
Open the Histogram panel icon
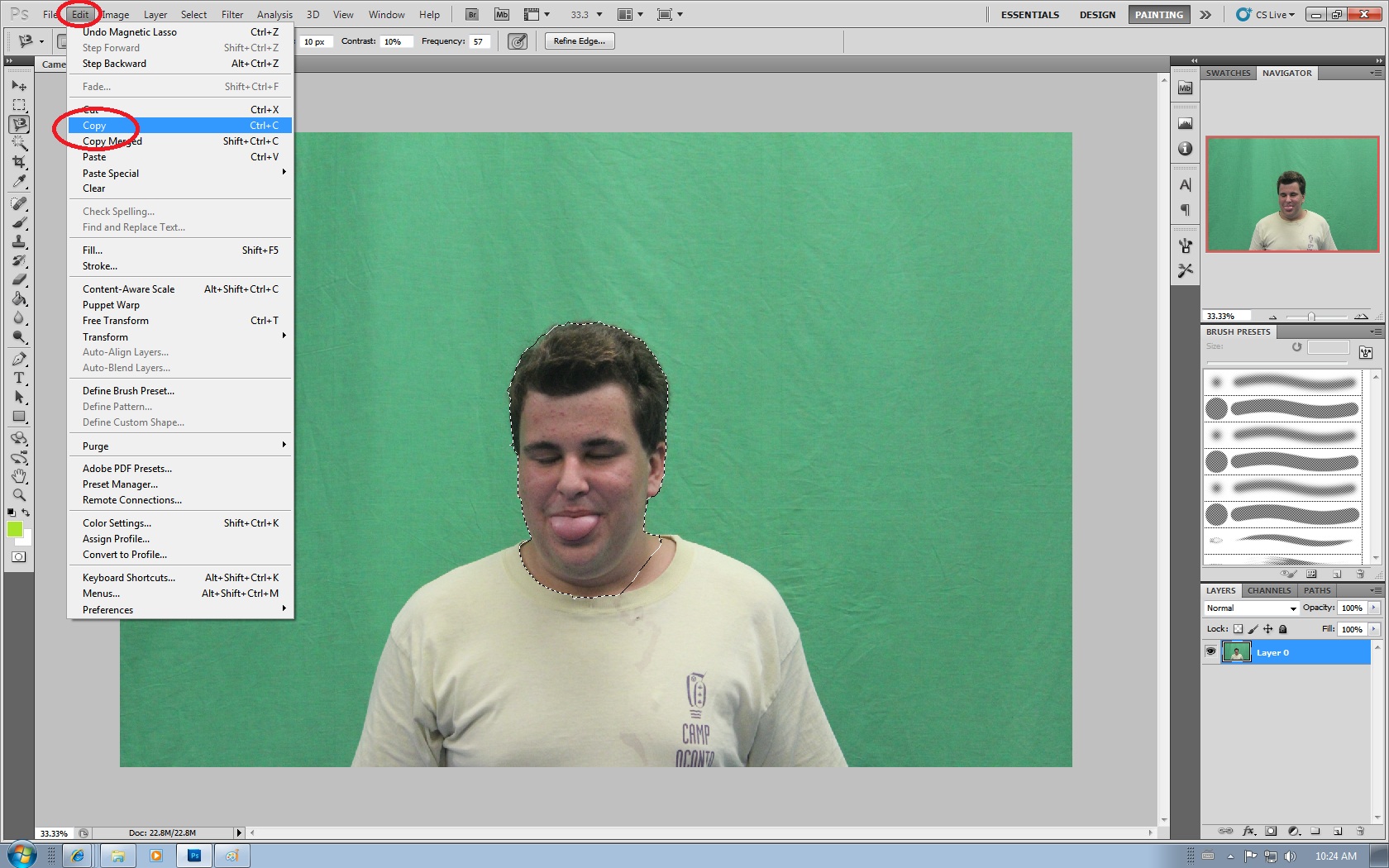click(1185, 124)
